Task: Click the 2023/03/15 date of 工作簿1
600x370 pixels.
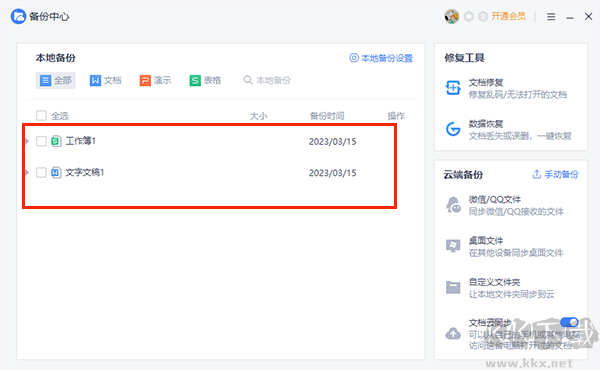Action: coord(333,142)
